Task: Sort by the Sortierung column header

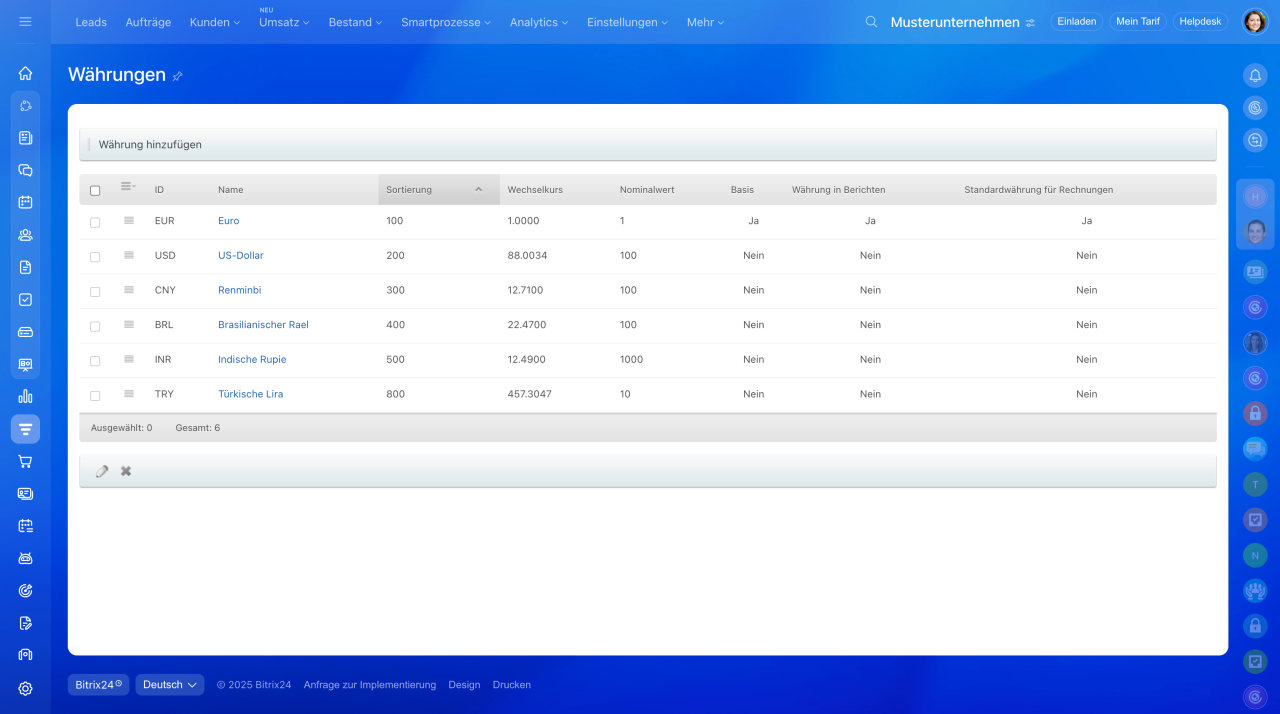Action: [x=439, y=189]
